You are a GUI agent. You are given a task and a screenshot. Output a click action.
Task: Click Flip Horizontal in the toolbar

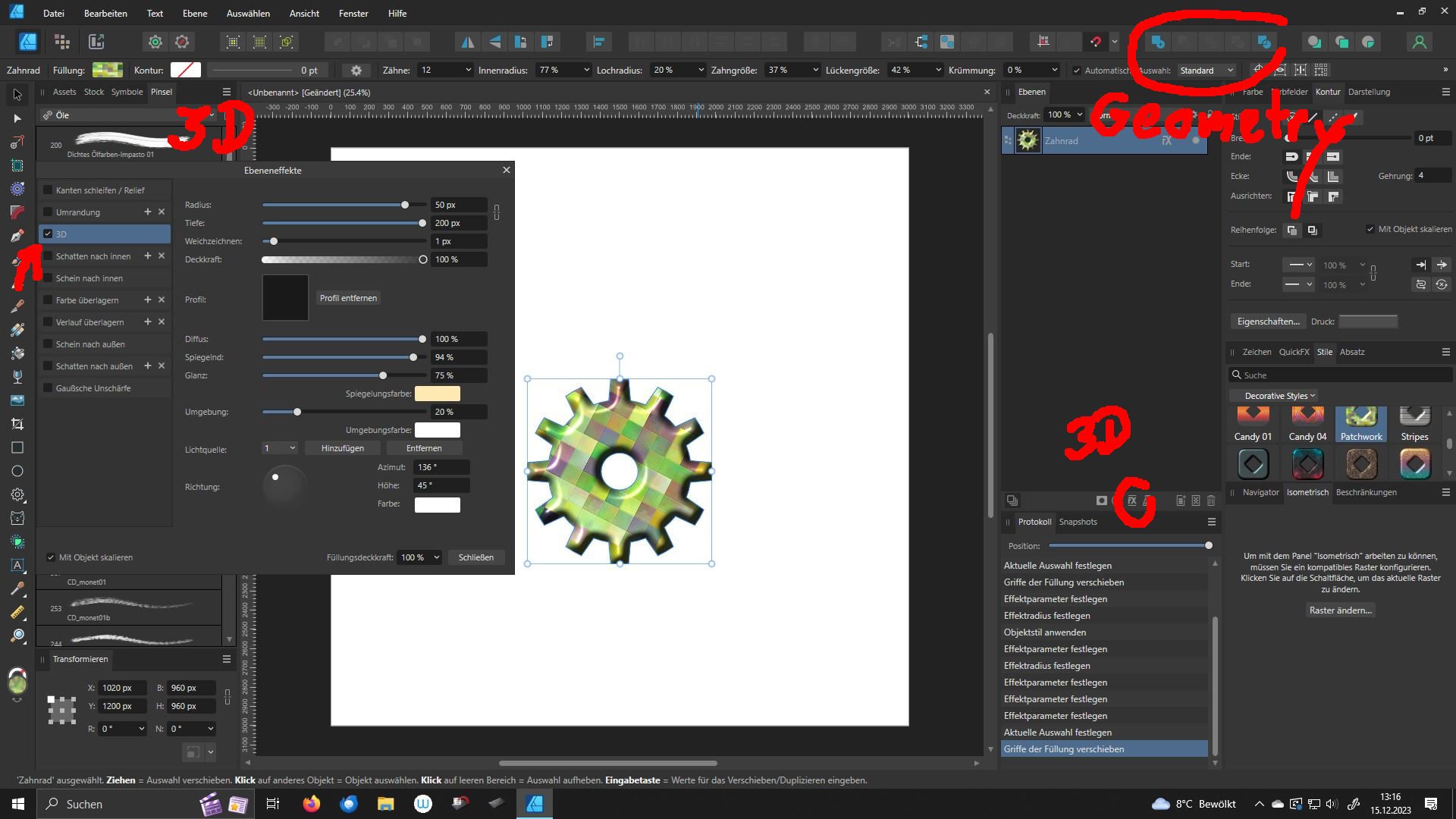468,42
